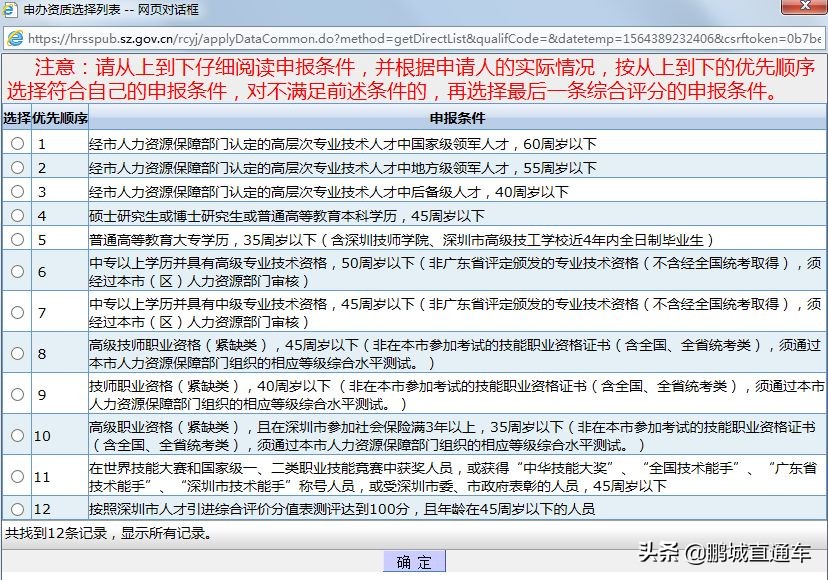Click the dialog icon in the title bar
The width and height of the screenshot is (828, 580).
pyautogui.click(x=11, y=10)
